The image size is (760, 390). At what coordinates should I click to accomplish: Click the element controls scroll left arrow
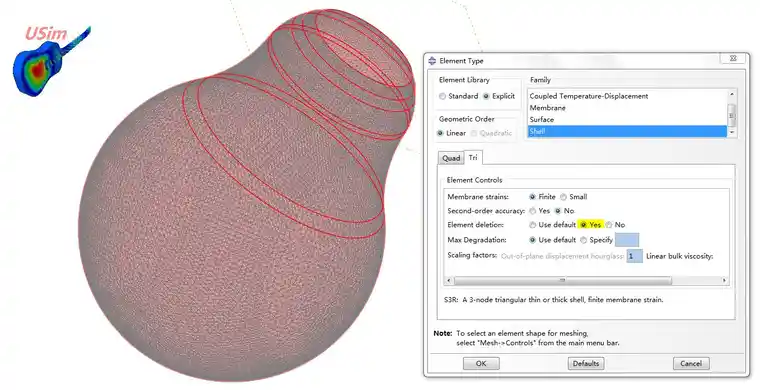(449, 280)
